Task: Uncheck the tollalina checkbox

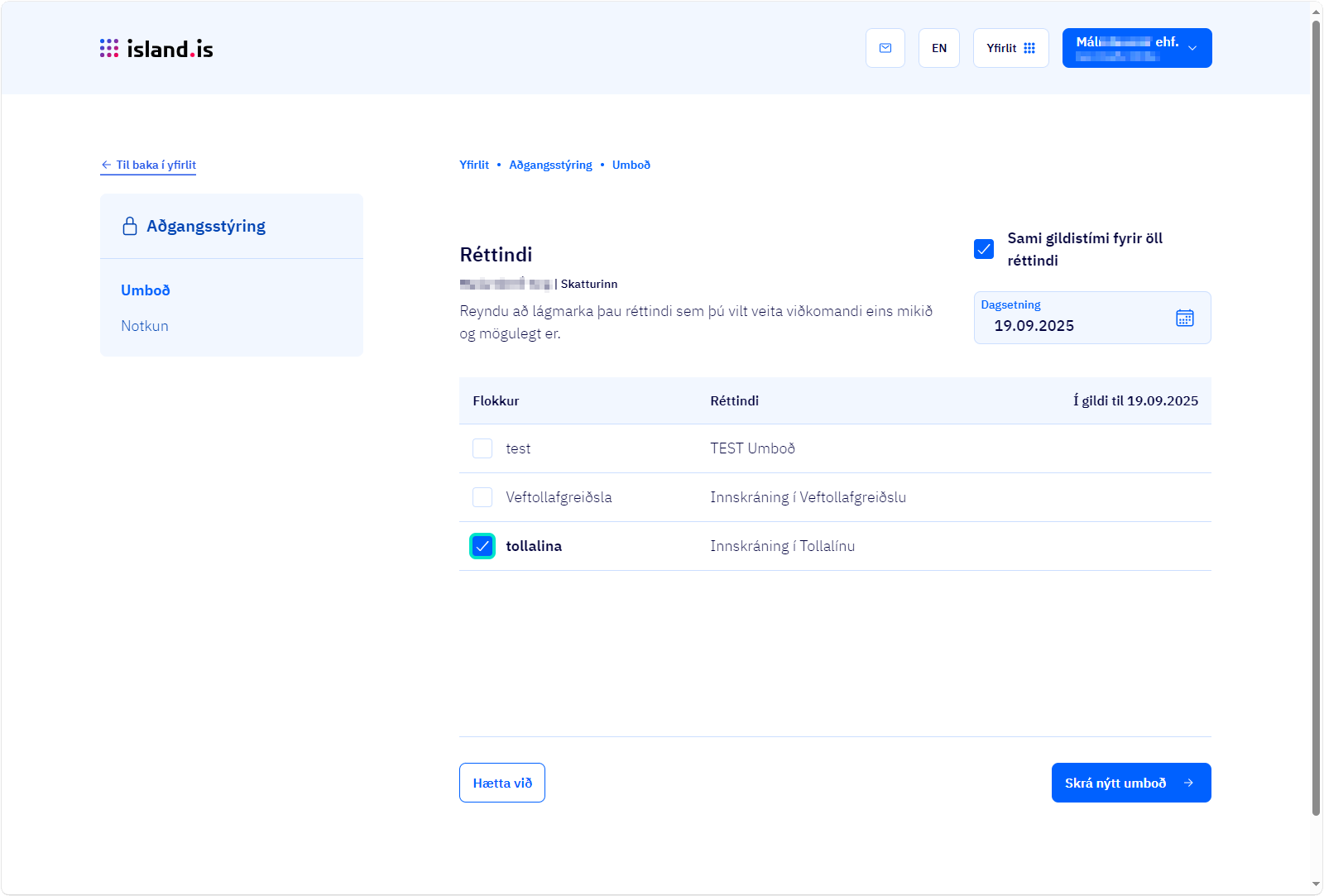Action: [x=482, y=546]
